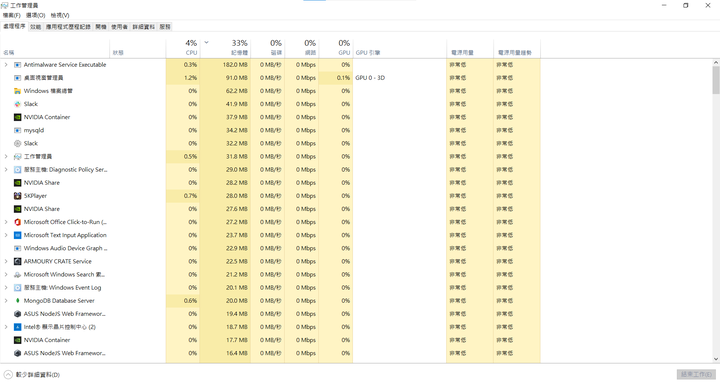
Task: Select the colored Slack icon at 41.9 MB
Action: coord(17,104)
